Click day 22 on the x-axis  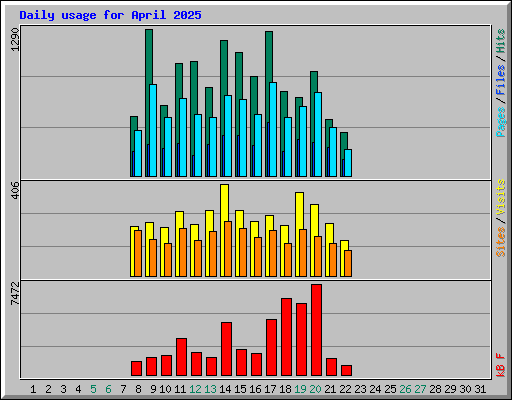(x=345, y=389)
